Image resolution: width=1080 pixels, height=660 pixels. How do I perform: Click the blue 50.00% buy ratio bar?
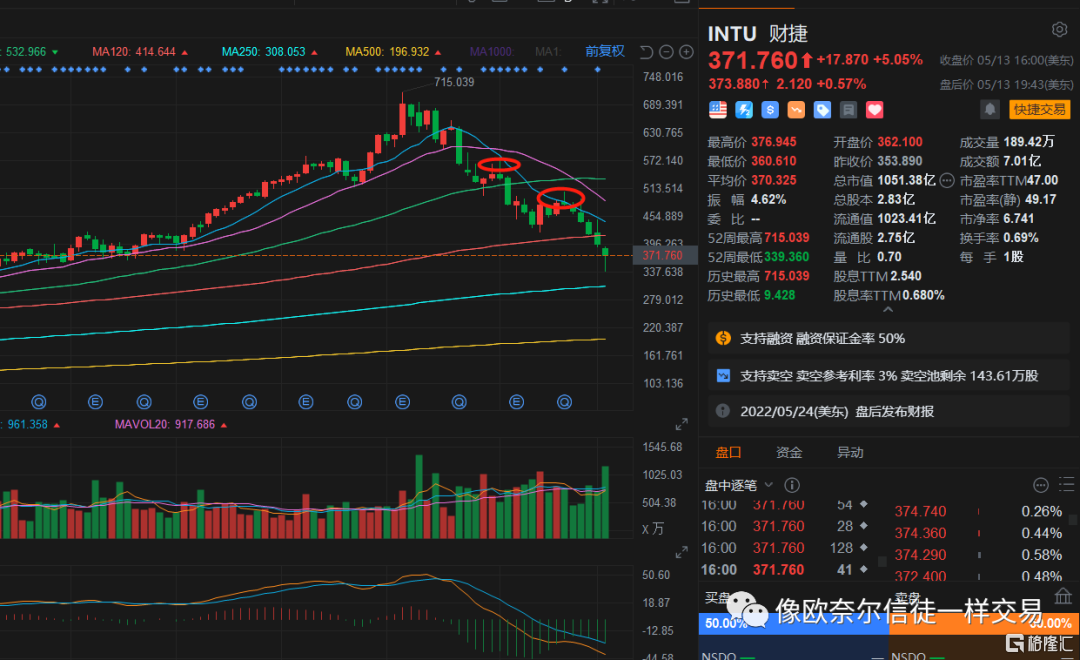tap(793, 623)
